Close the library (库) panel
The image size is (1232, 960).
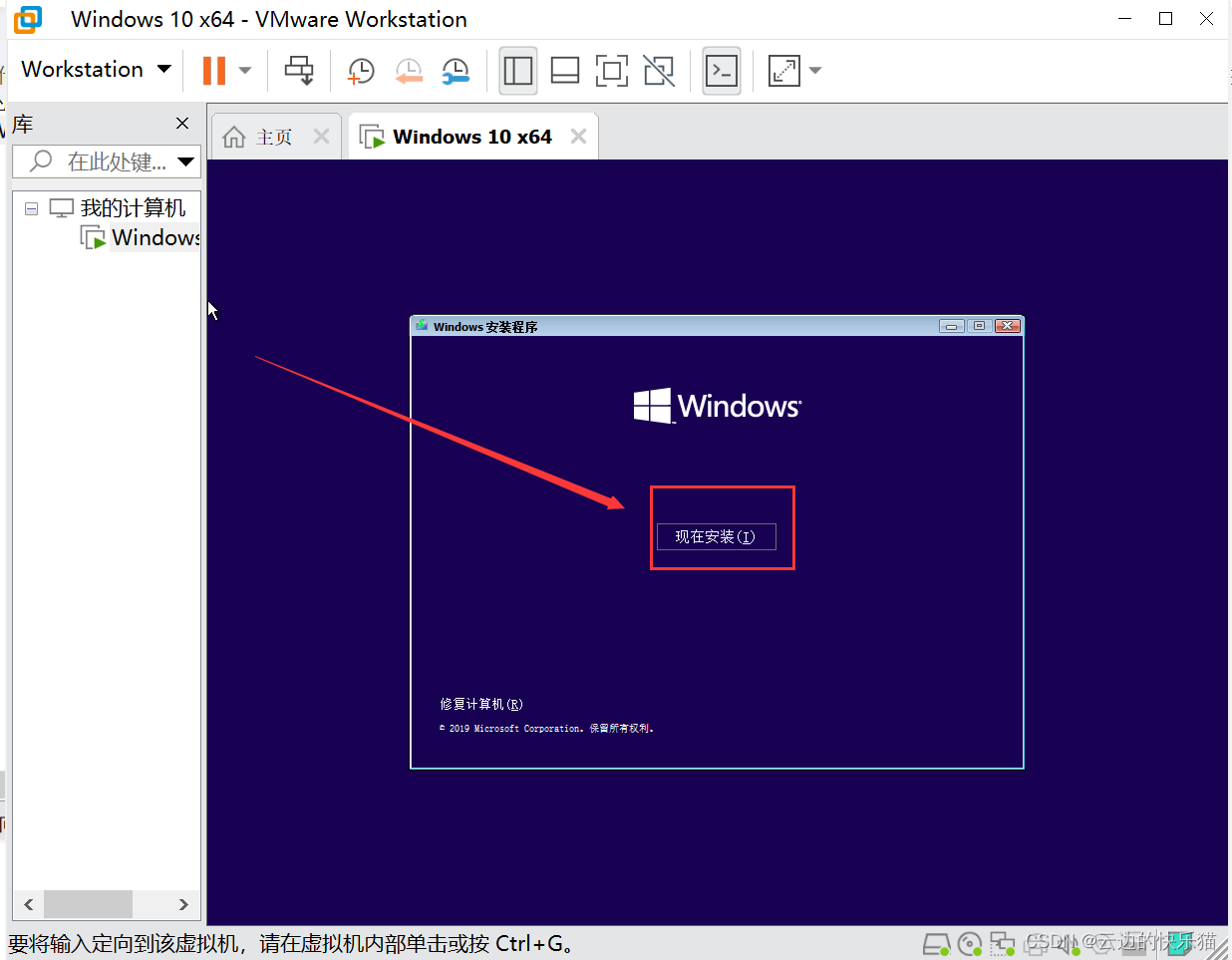click(x=182, y=124)
